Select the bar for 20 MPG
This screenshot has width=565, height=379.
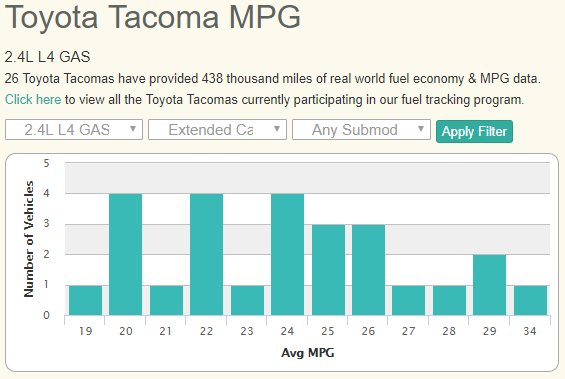click(x=125, y=255)
